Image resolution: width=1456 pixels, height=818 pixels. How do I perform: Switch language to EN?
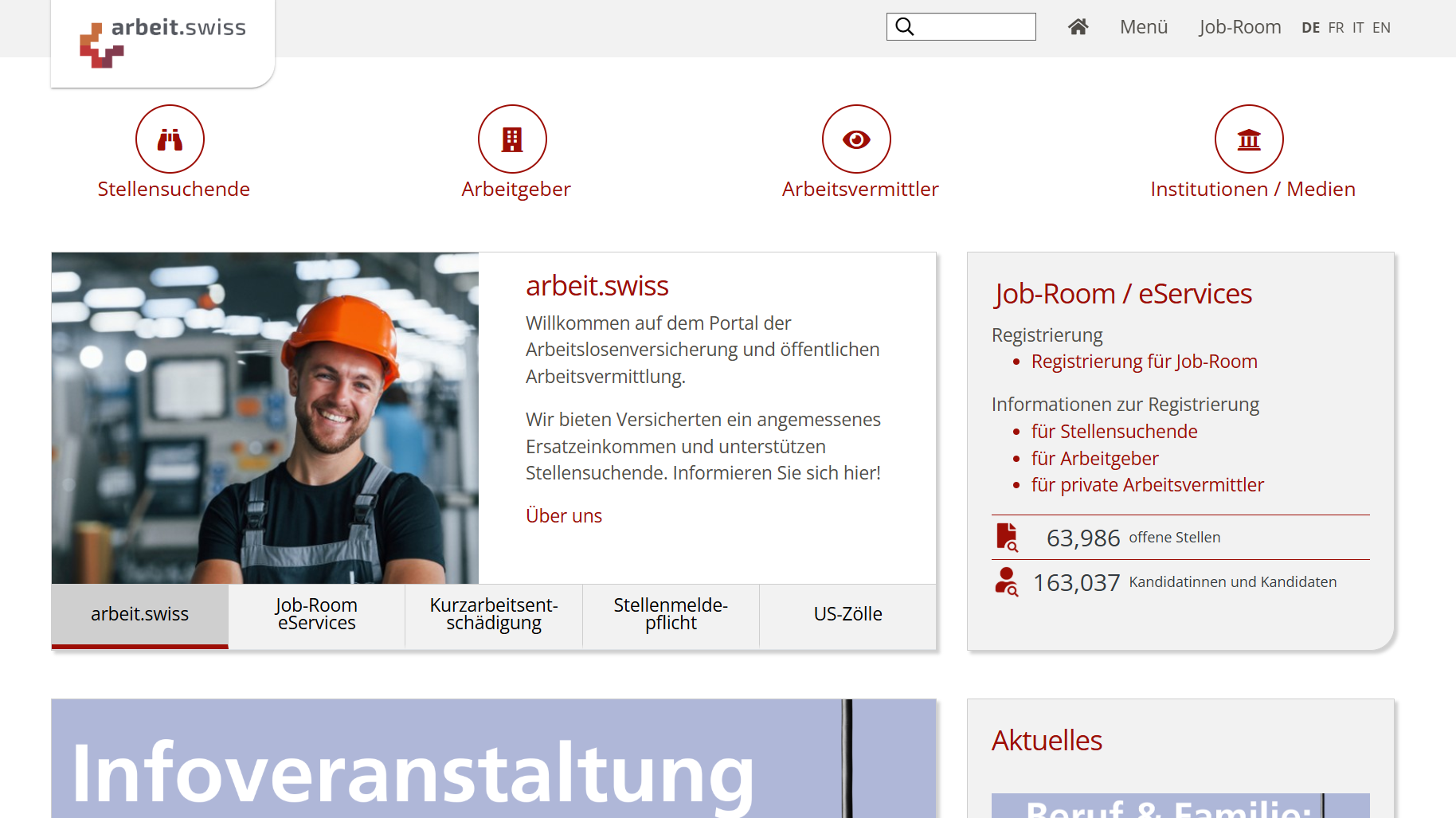click(x=1381, y=26)
